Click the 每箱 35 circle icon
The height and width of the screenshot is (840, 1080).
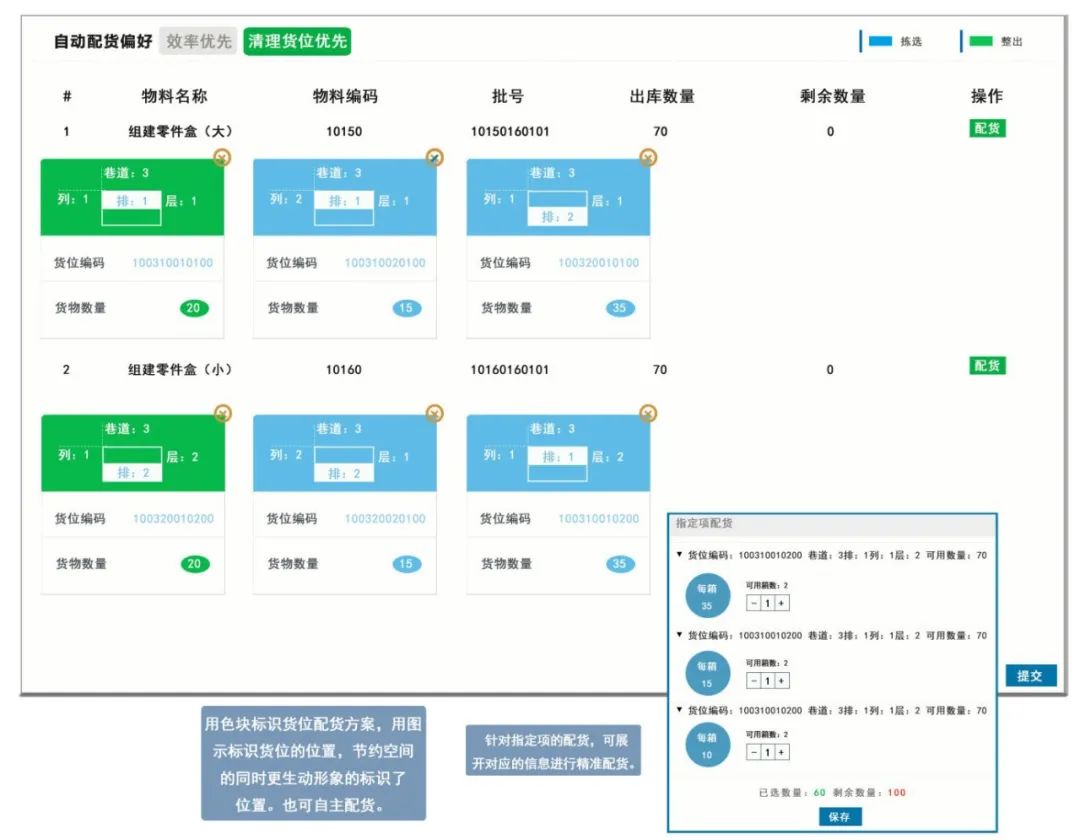(x=707, y=597)
